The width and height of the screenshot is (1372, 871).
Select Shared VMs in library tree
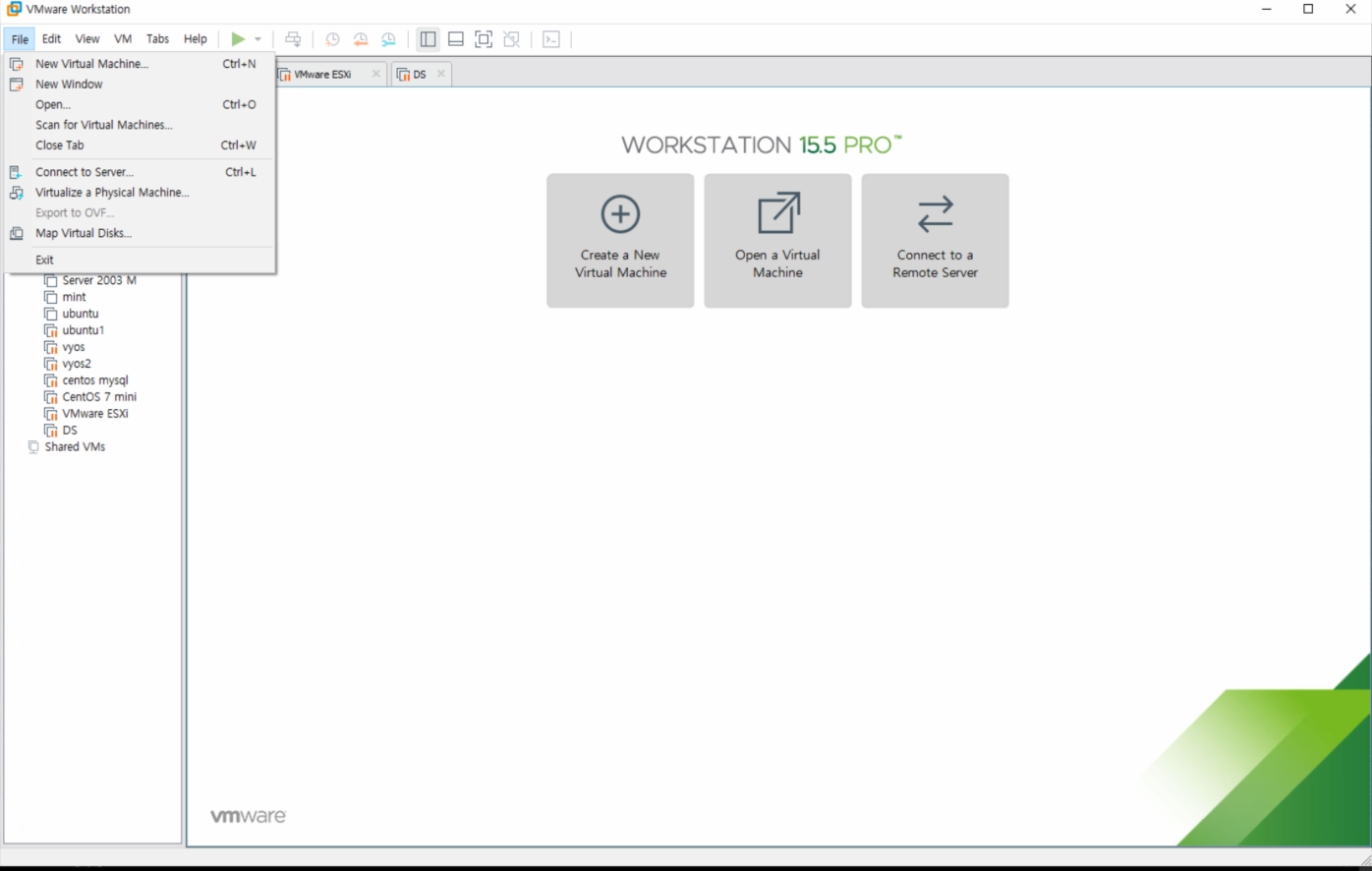point(75,447)
